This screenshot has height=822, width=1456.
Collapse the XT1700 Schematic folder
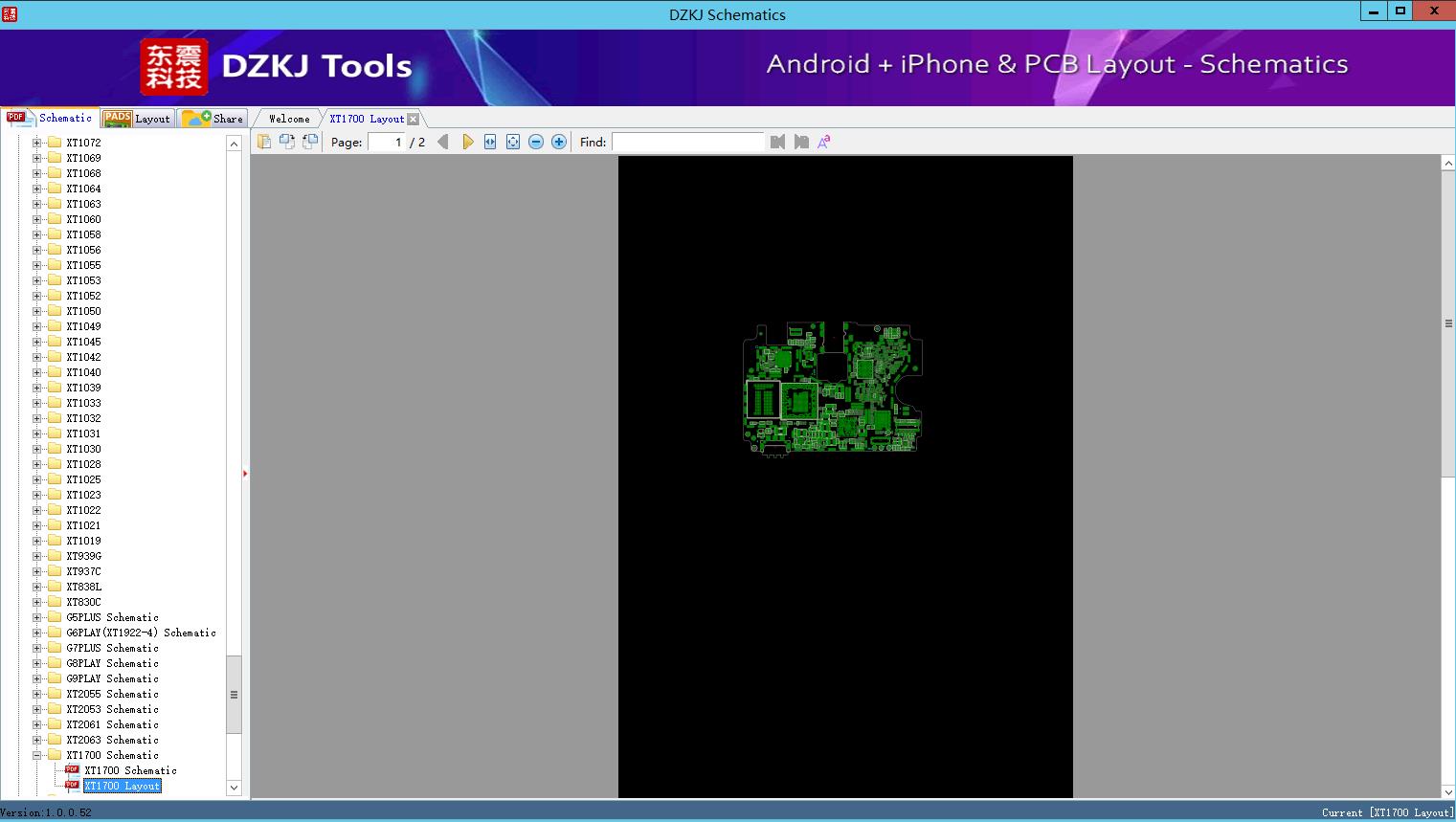[x=37, y=755]
